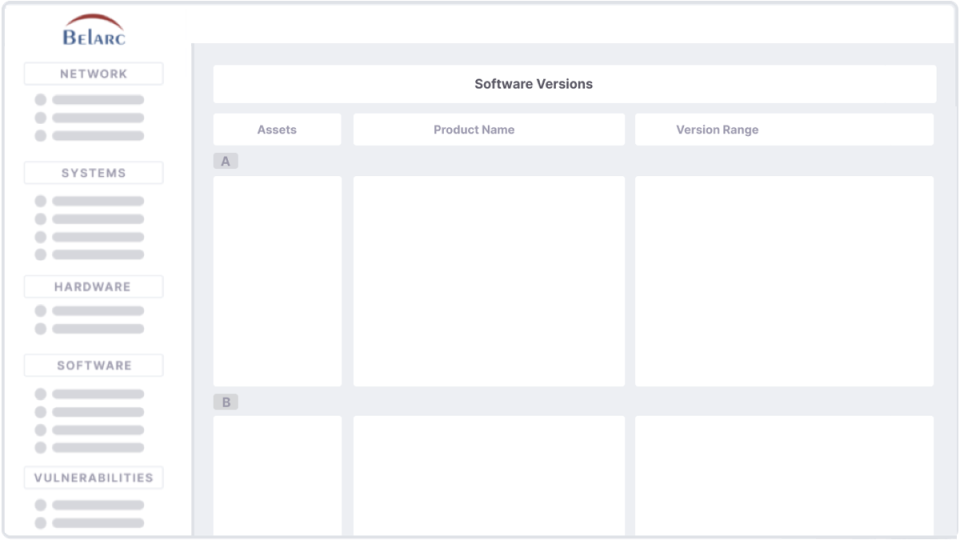Image resolution: width=960 pixels, height=540 pixels.
Task: Collapse the group labeled B
Action: [x=226, y=402]
